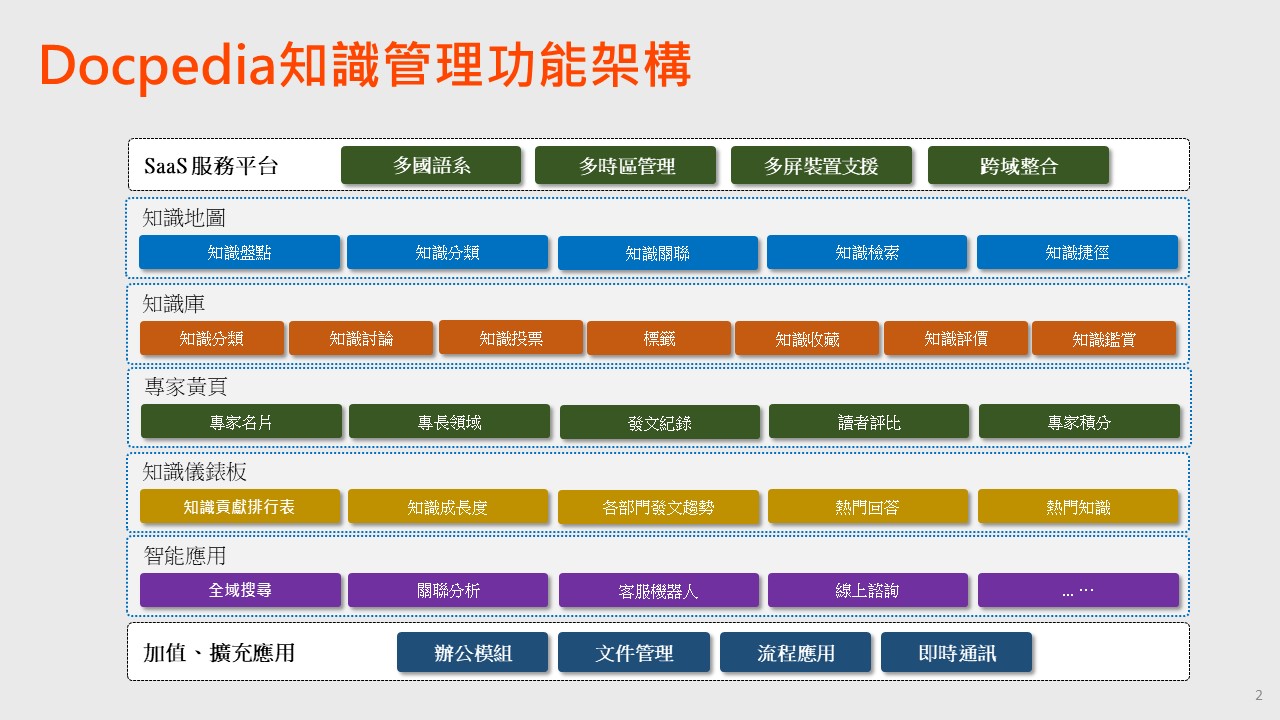Click the 知識地圖 section heading

(184, 217)
